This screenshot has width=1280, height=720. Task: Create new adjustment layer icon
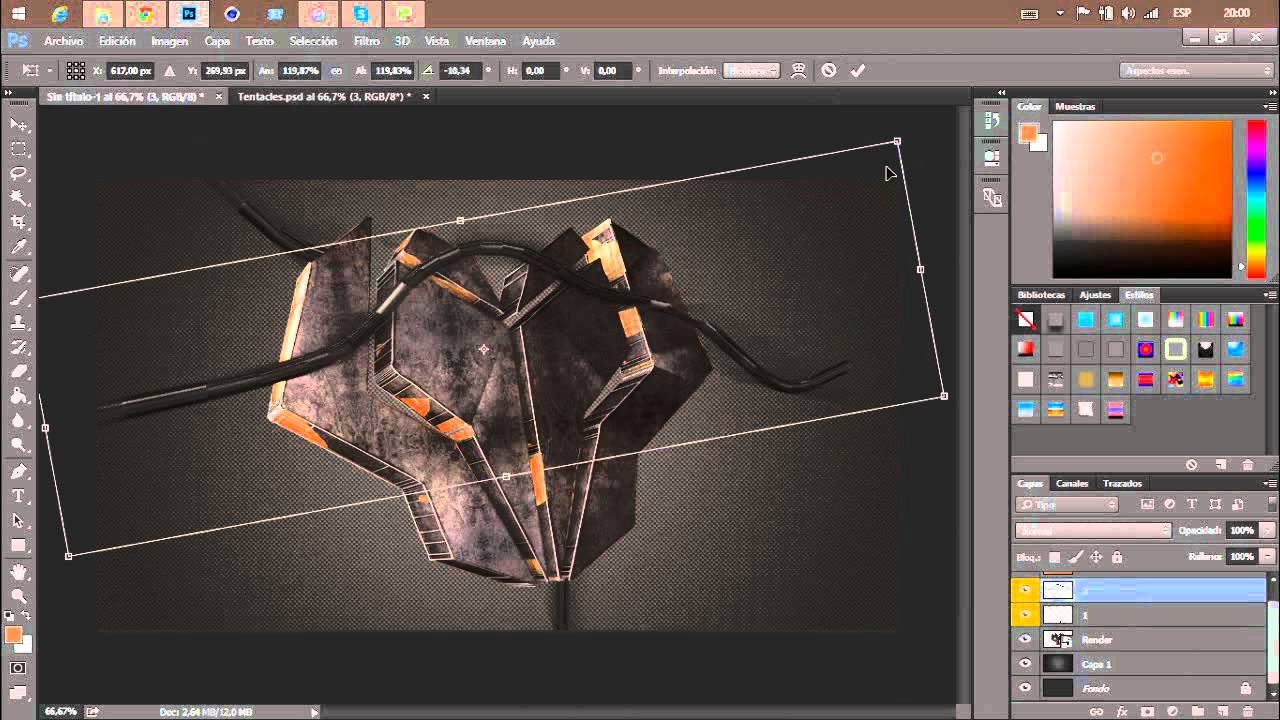1172,712
